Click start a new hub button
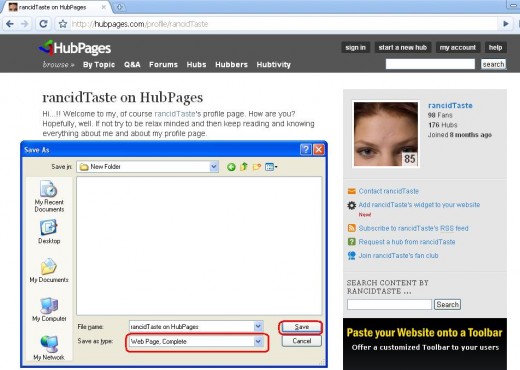Viewport: 520px width, 370px height. pyautogui.click(x=403, y=48)
